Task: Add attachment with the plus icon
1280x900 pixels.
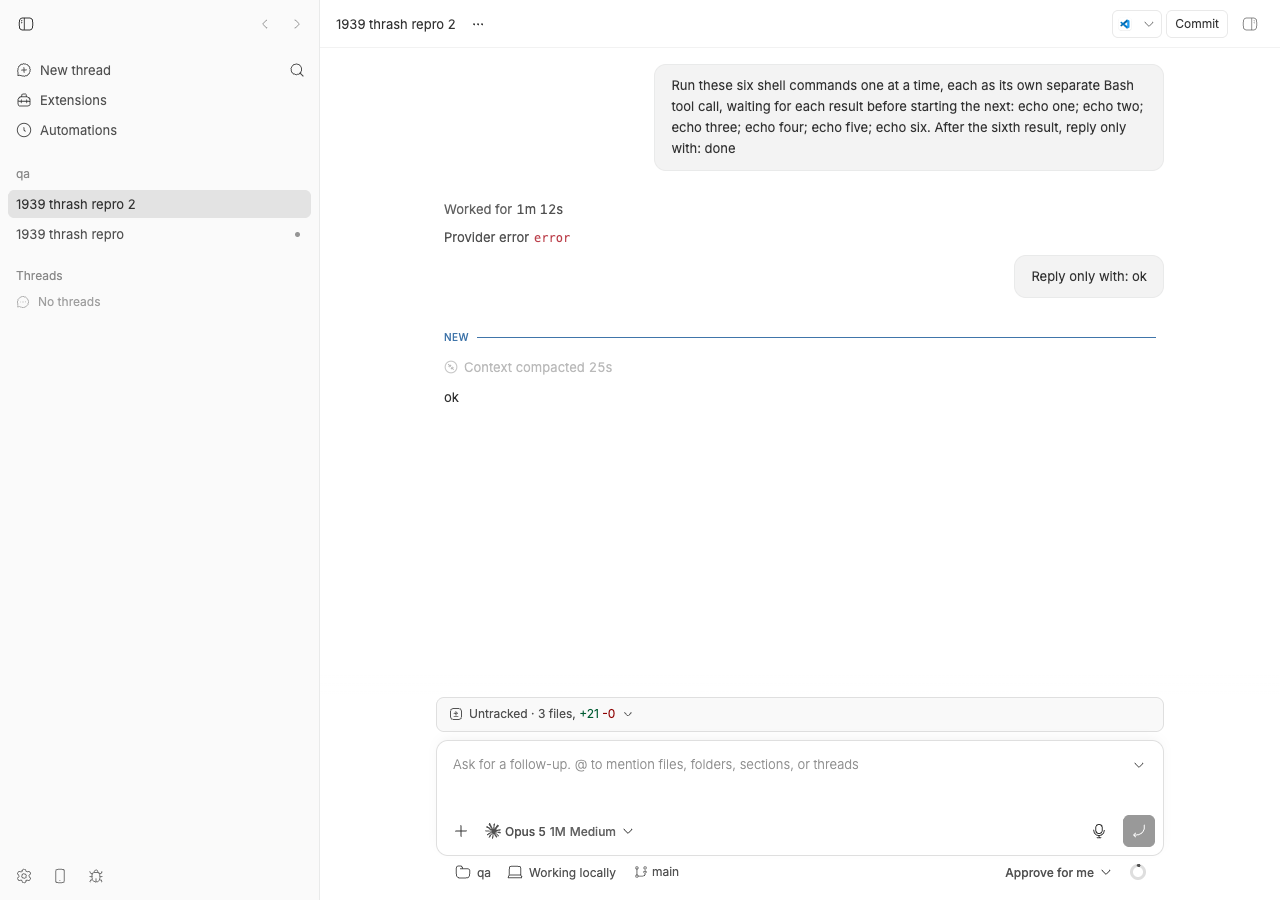Action: tap(461, 831)
